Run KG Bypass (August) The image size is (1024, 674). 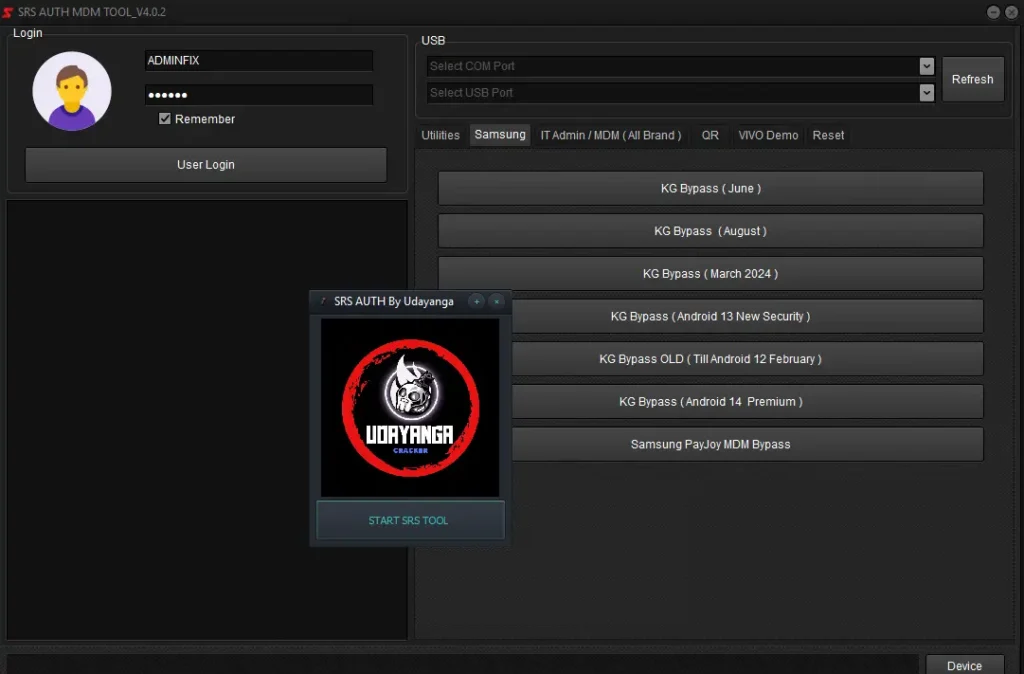pos(711,231)
